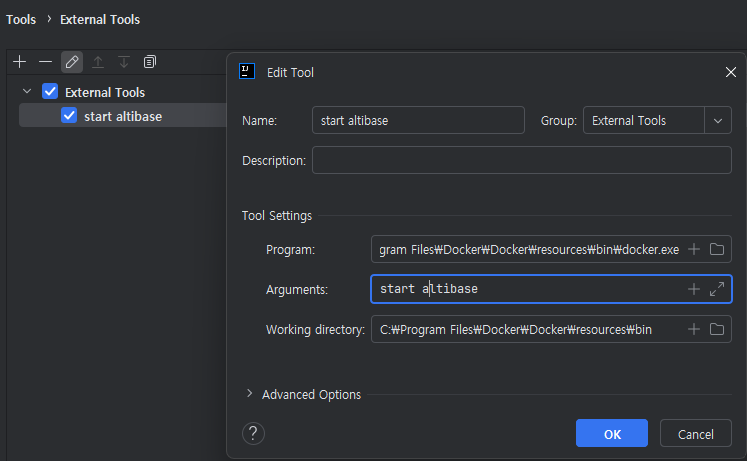Expand the Arguments field editor
This screenshot has width=747, height=461.
717,289
